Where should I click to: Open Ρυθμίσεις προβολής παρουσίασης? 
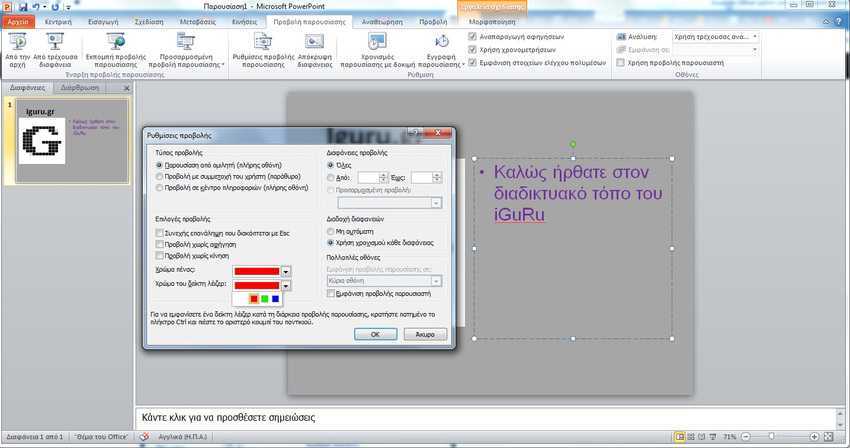click(x=263, y=50)
